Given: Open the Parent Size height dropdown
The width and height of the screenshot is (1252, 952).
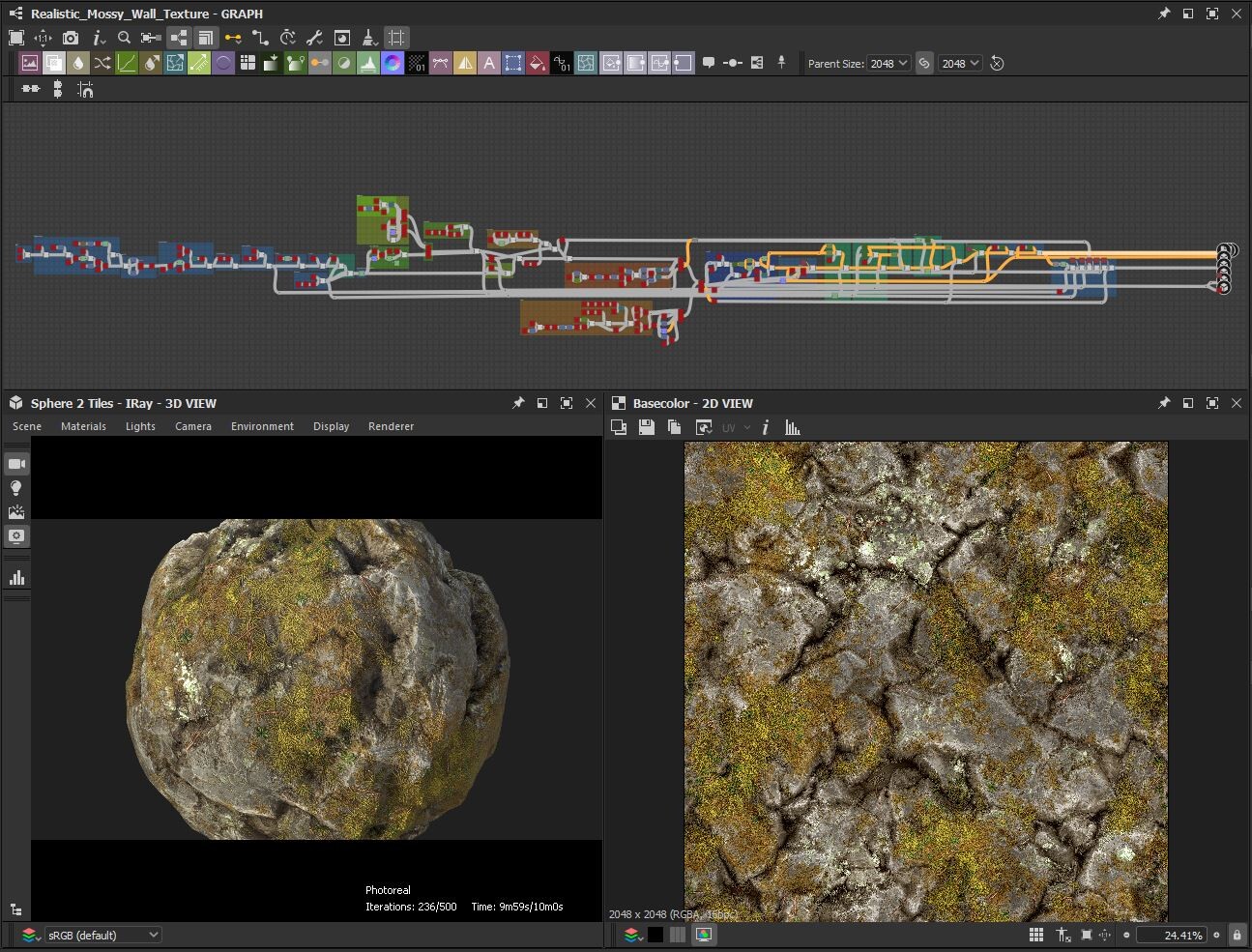Looking at the screenshot, I should pyautogui.click(x=961, y=64).
